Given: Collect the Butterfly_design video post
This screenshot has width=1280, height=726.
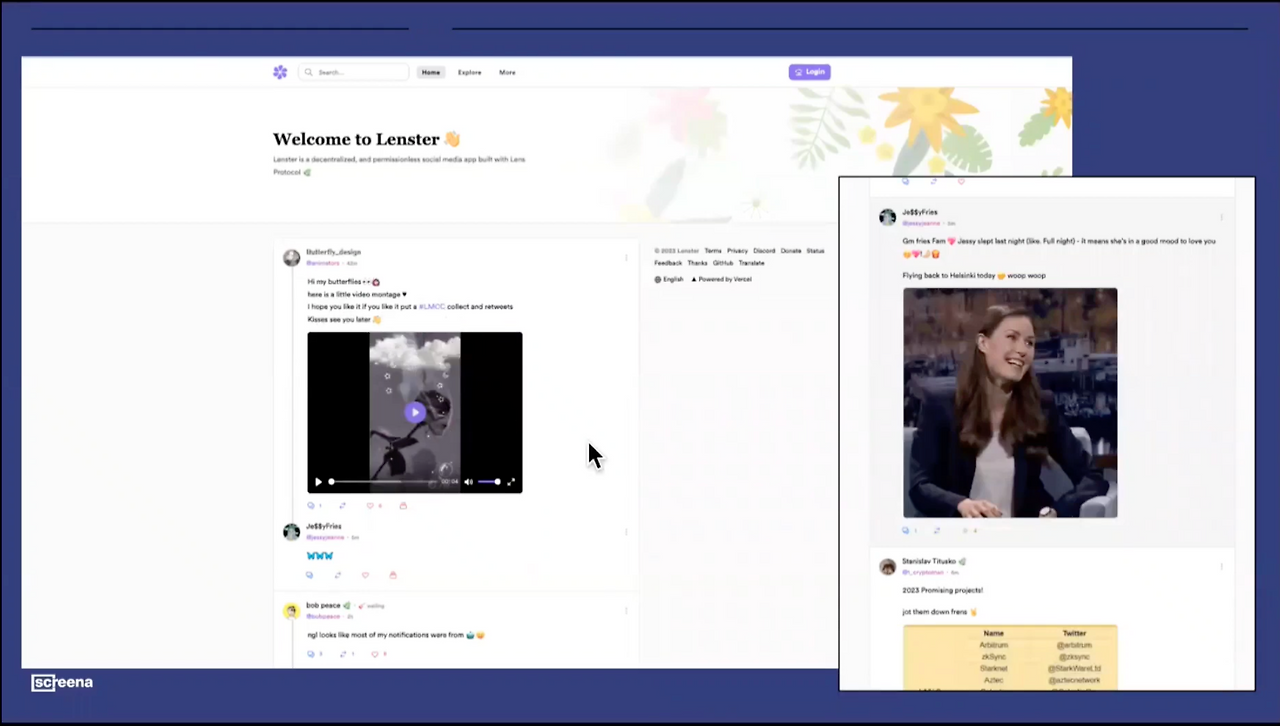Looking at the screenshot, I should click(403, 506).
